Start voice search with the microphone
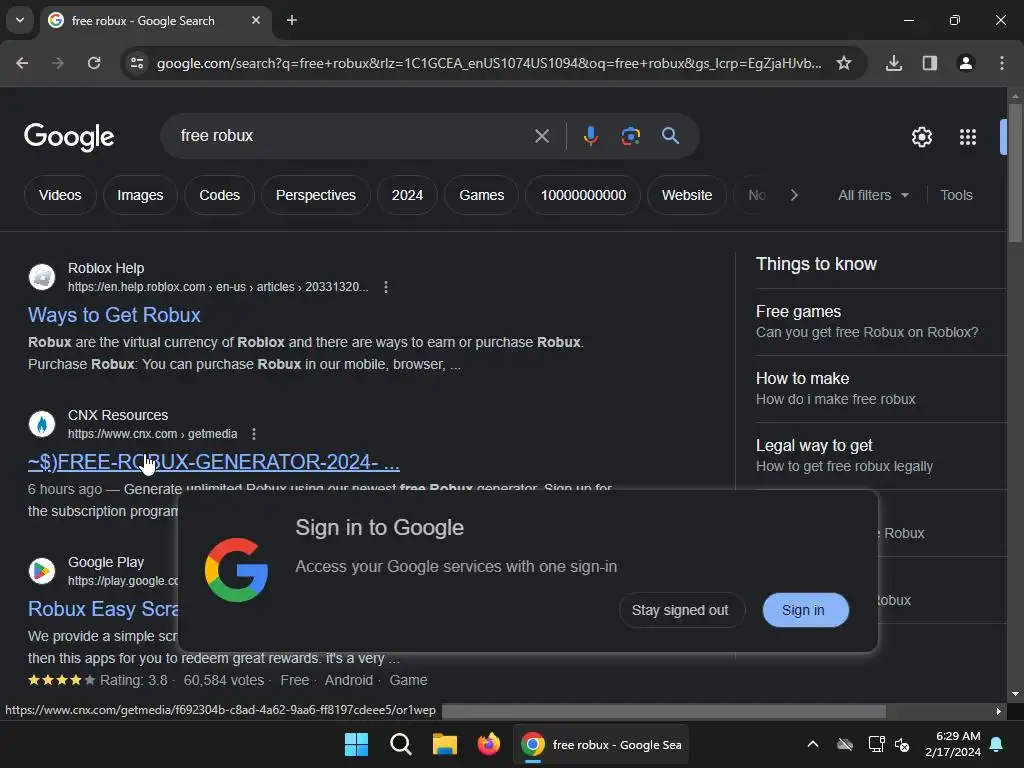Viewport: 1024px width, 768px height. [590, 136]
